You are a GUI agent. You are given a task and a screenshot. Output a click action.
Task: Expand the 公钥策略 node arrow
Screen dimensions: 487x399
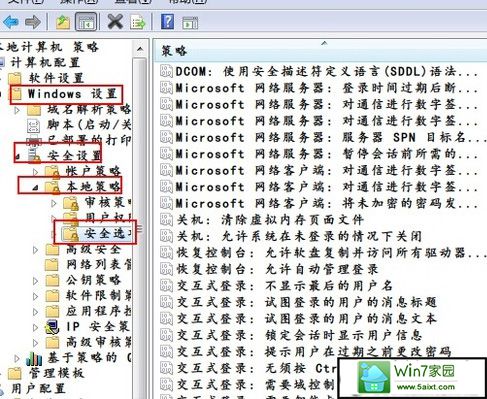(x=35, y=281)
